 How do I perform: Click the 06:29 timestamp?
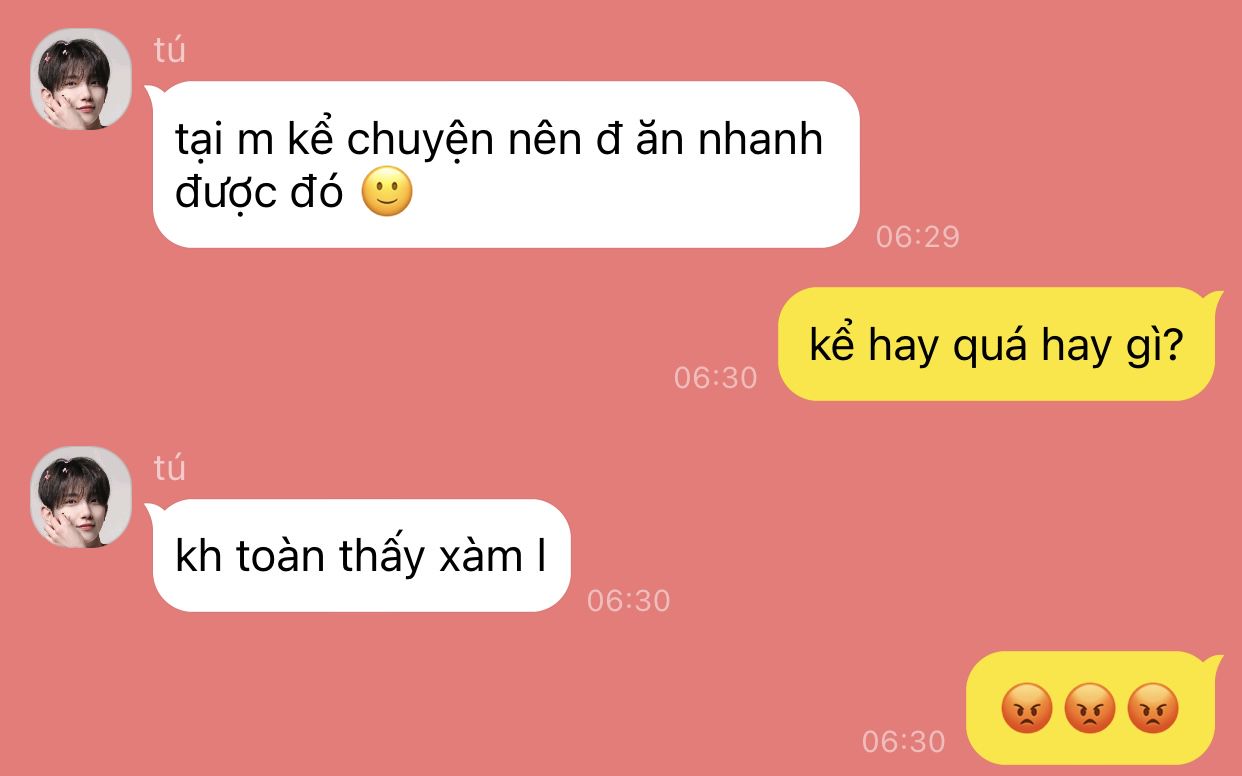click(917, 236)
